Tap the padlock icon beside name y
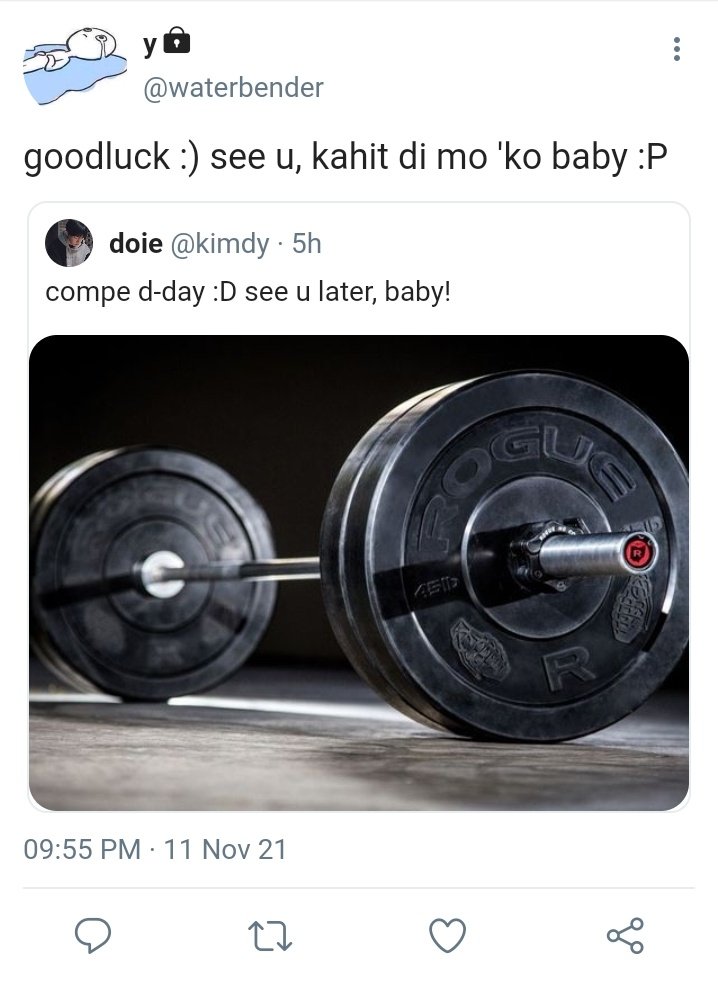This screenshot has width=718, height=983. 179,41
